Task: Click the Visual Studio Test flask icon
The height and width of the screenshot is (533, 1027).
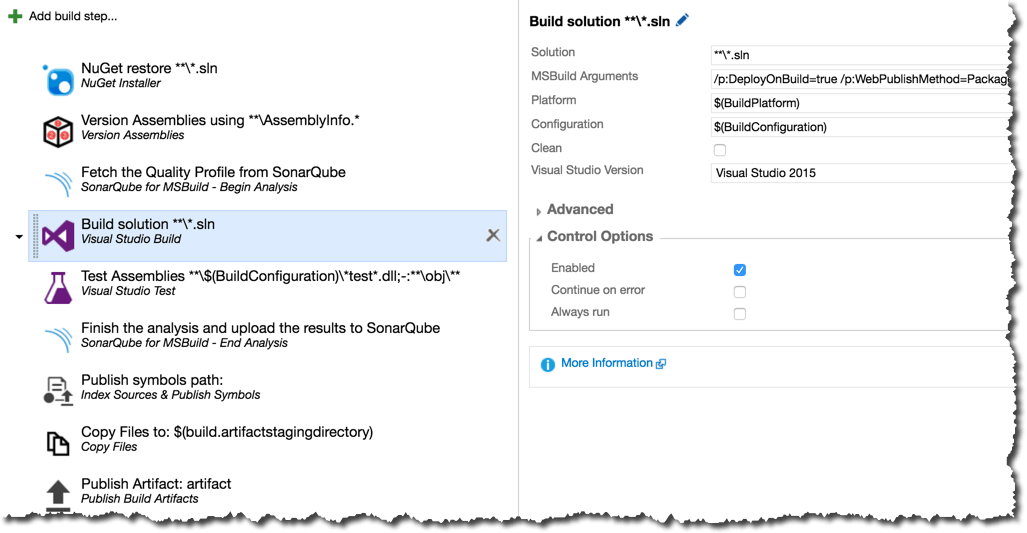Action: tap(58, 288)
